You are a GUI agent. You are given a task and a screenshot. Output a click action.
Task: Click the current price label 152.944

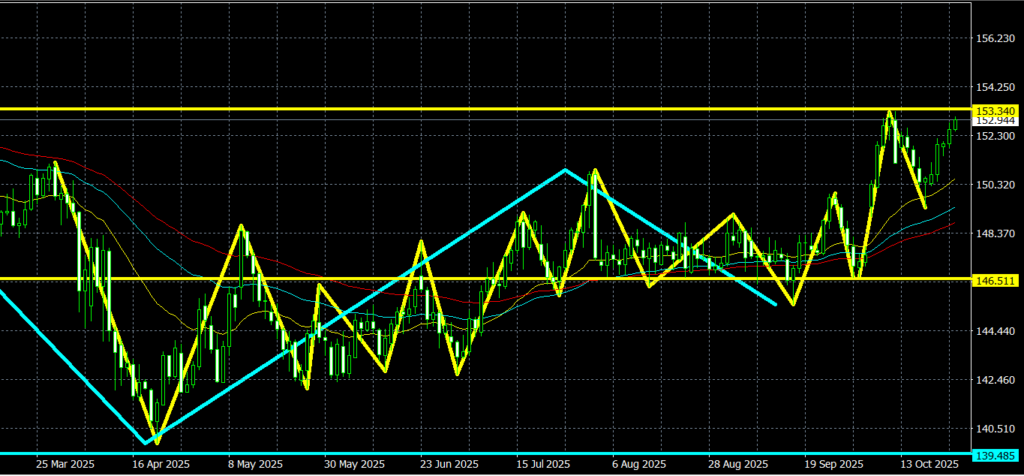(x=995, y=121)
